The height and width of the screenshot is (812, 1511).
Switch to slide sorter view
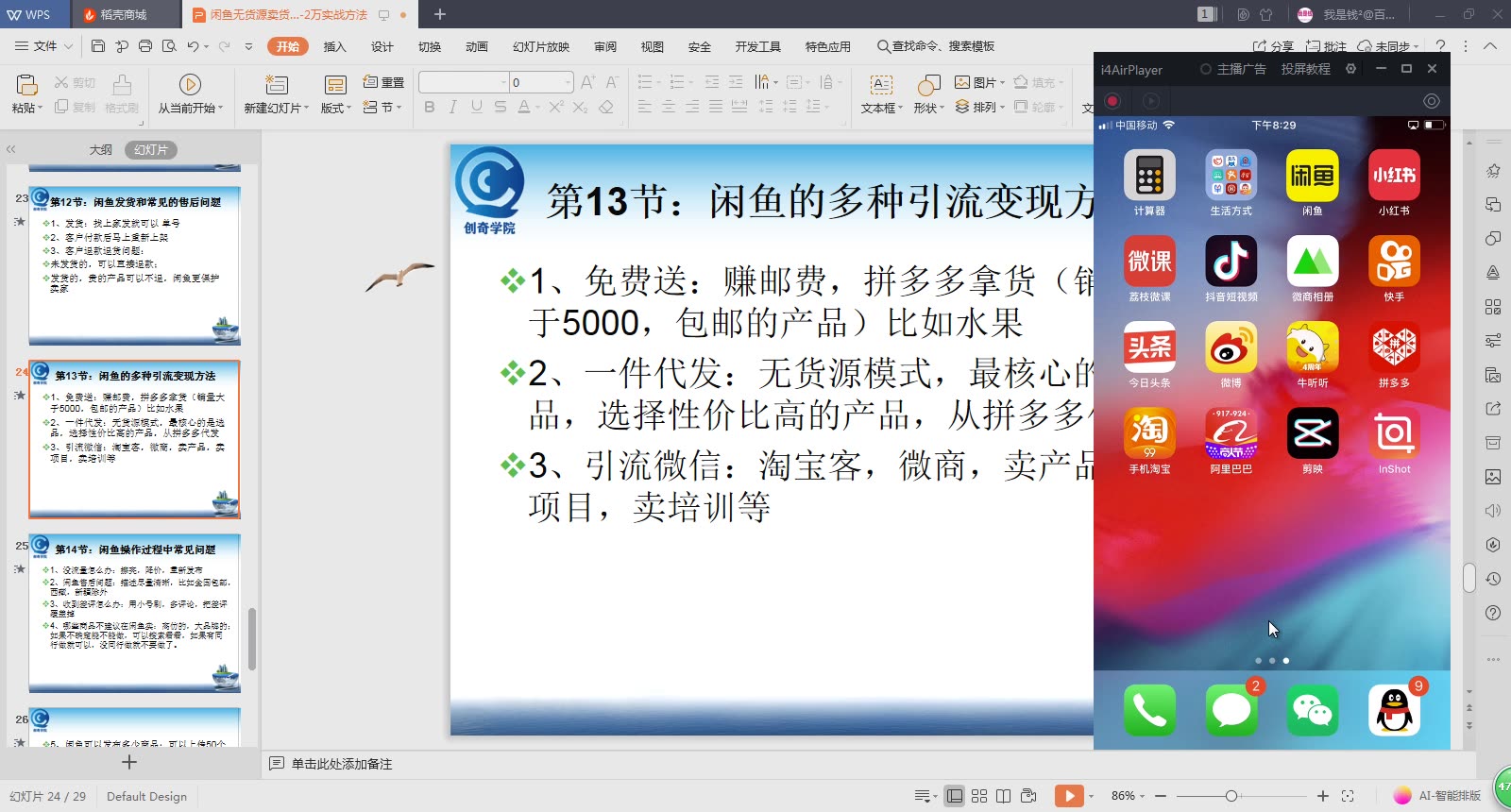[979, 796]
